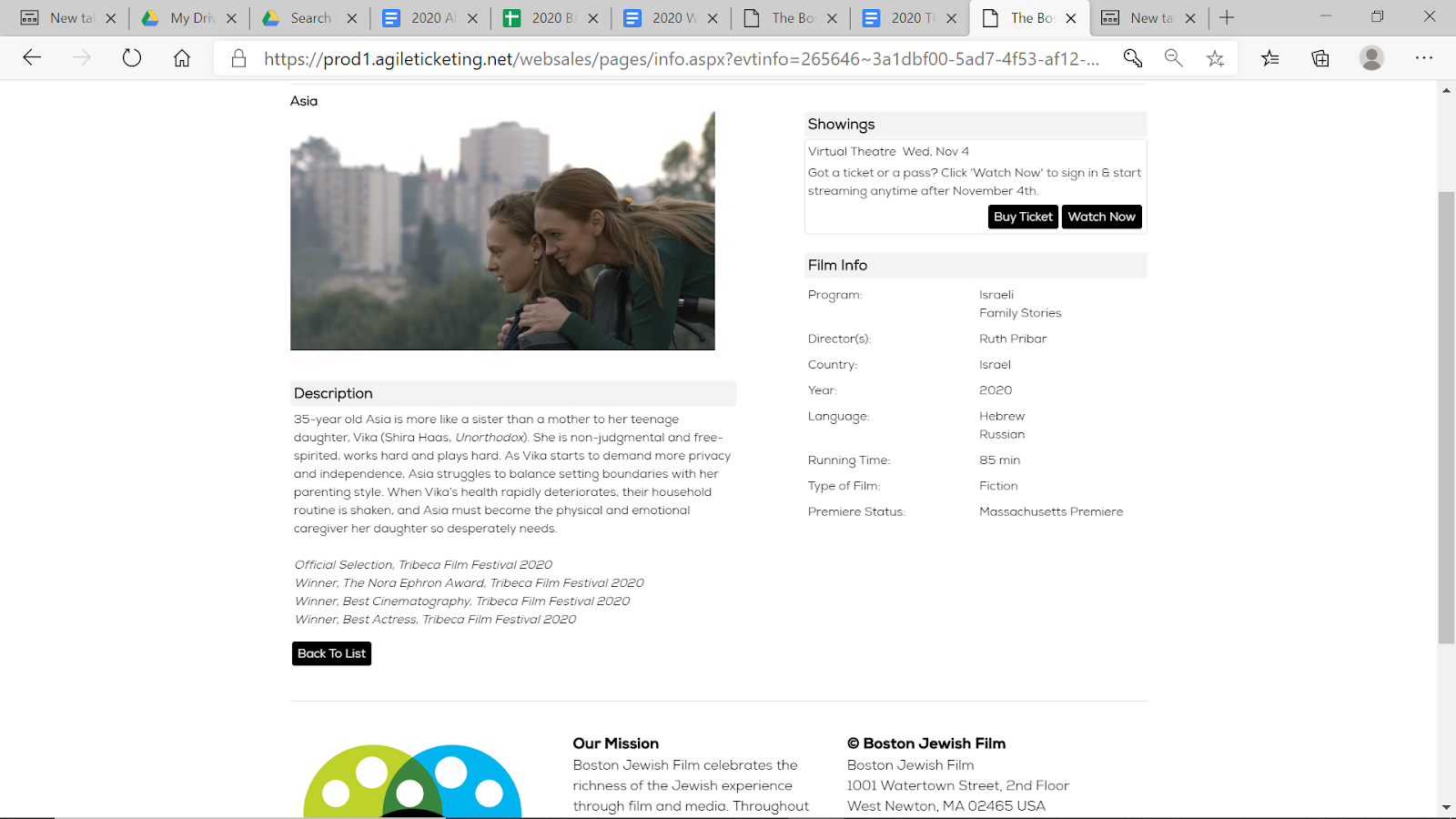Open the browser home page
Viewport: 1456px width, 819px height.
pos(182,58)
